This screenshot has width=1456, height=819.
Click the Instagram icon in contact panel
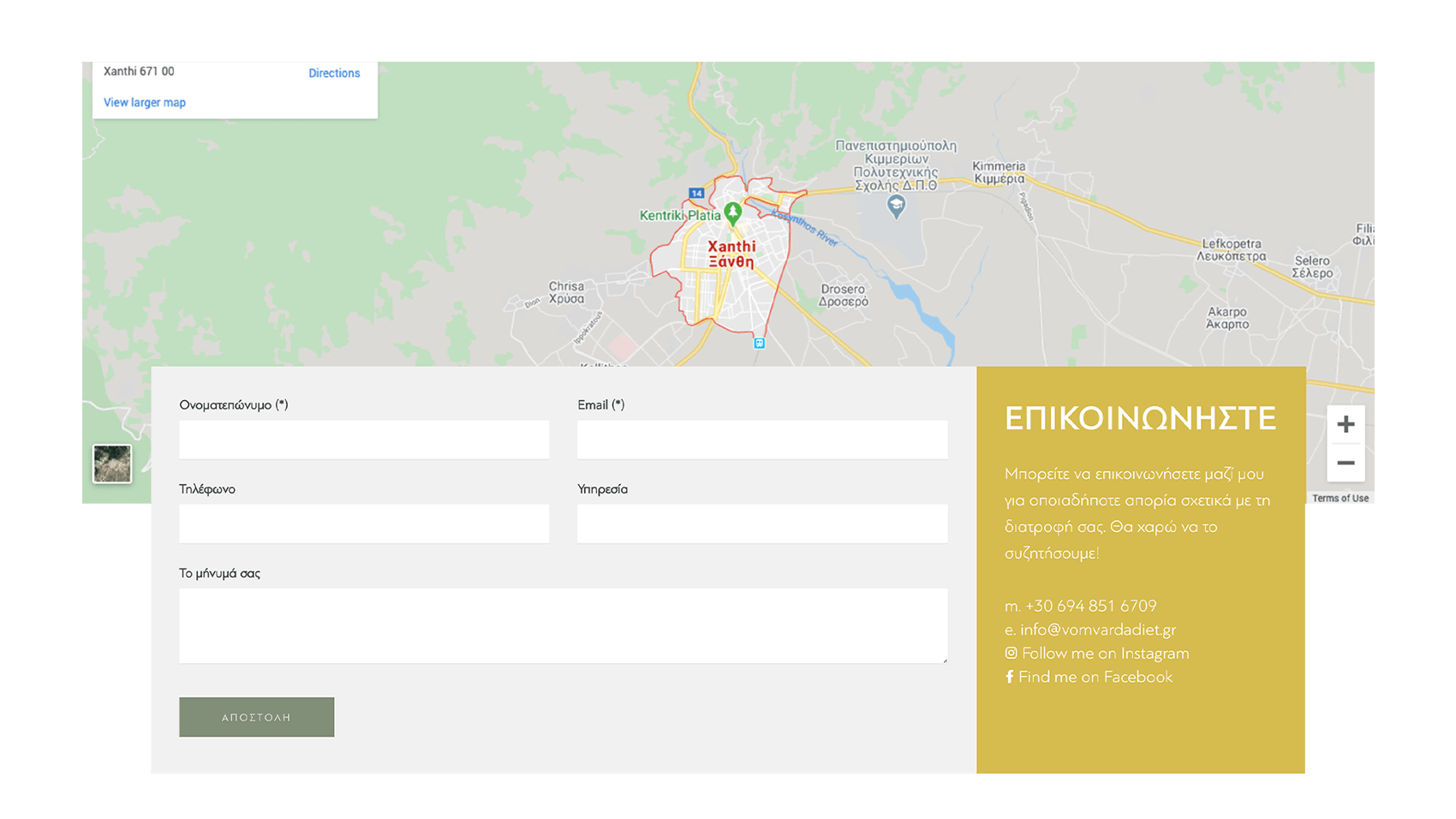[1011, 653]
